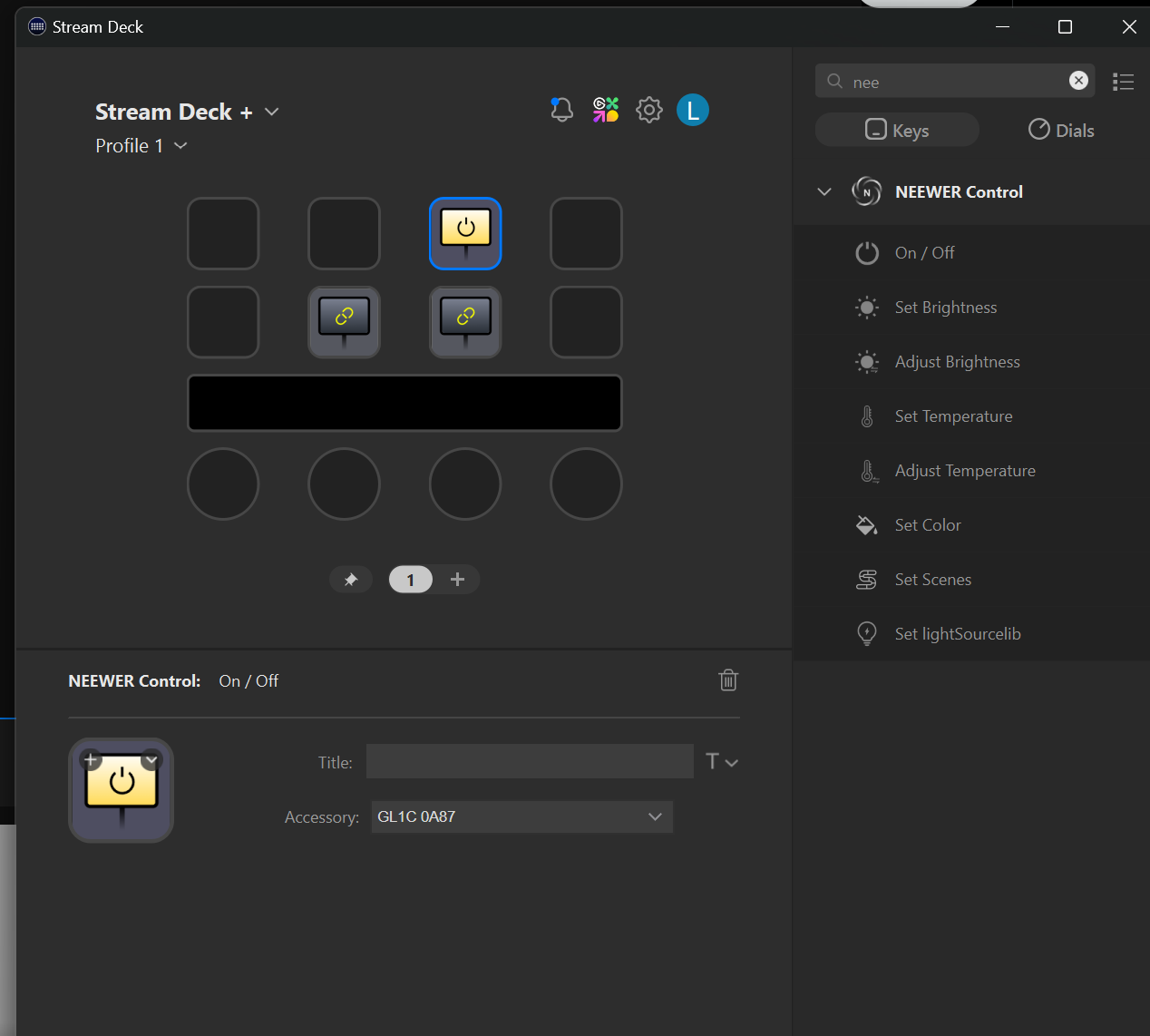Screen dimensions: 1150x1036
Task: Click the Set Scenes icon
Action: click(867, 580)
